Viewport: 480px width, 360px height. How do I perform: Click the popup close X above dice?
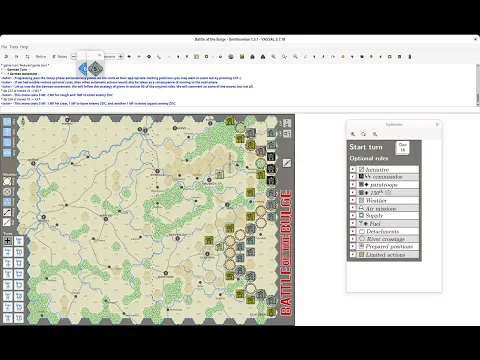click(x=99, y=55)
